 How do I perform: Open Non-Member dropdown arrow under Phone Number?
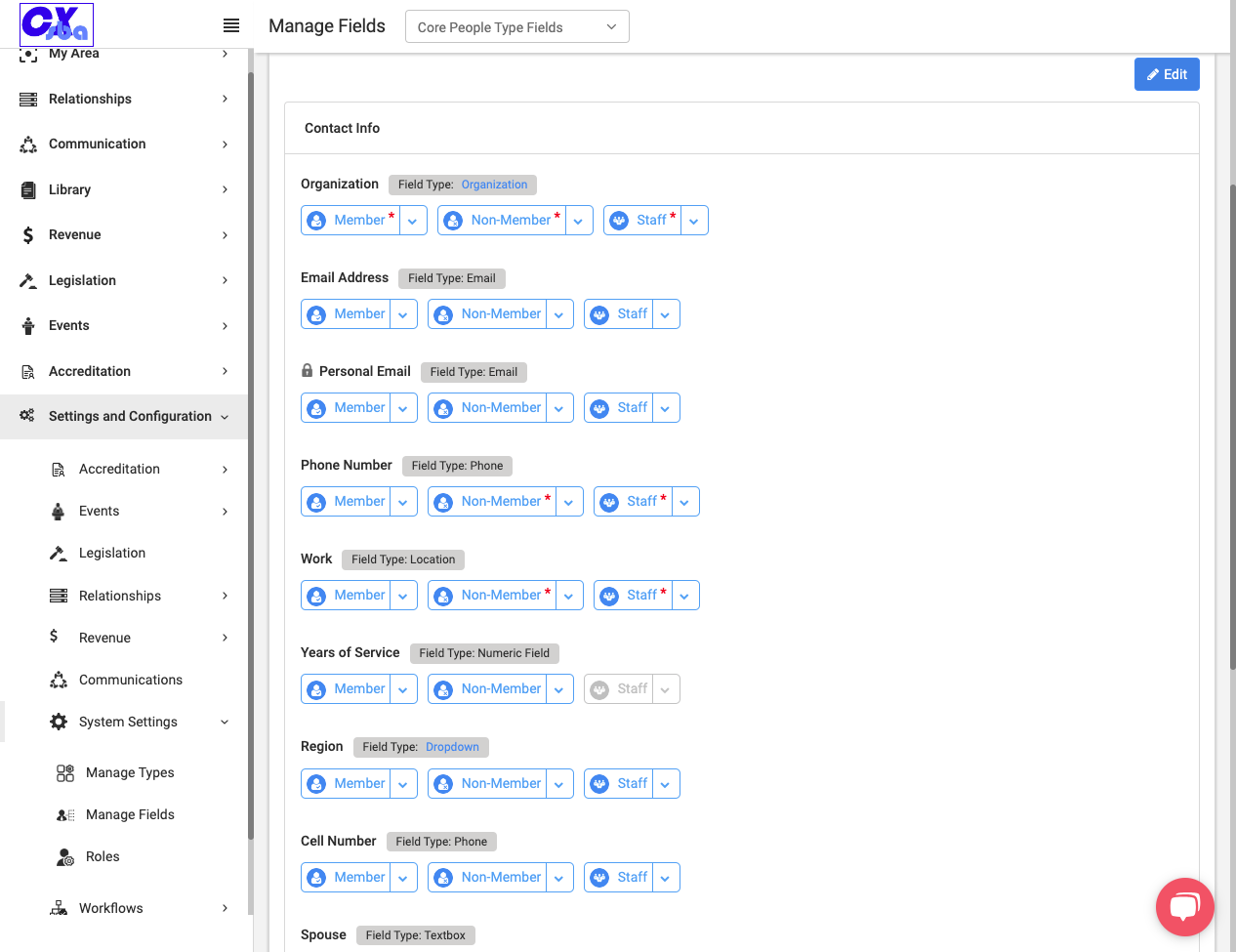pos(569,503)
